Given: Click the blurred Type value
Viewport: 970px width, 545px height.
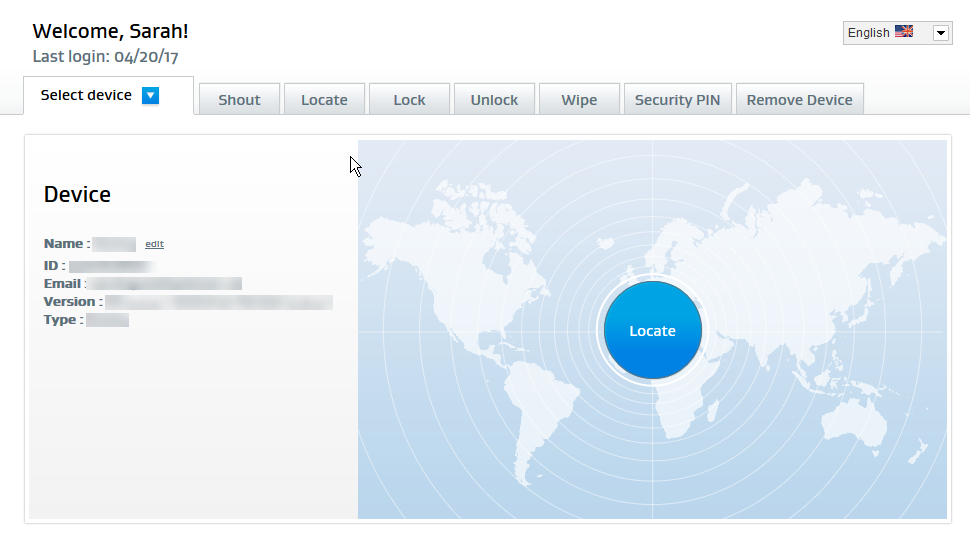Looking at the screenshot, I should [108, 320].
